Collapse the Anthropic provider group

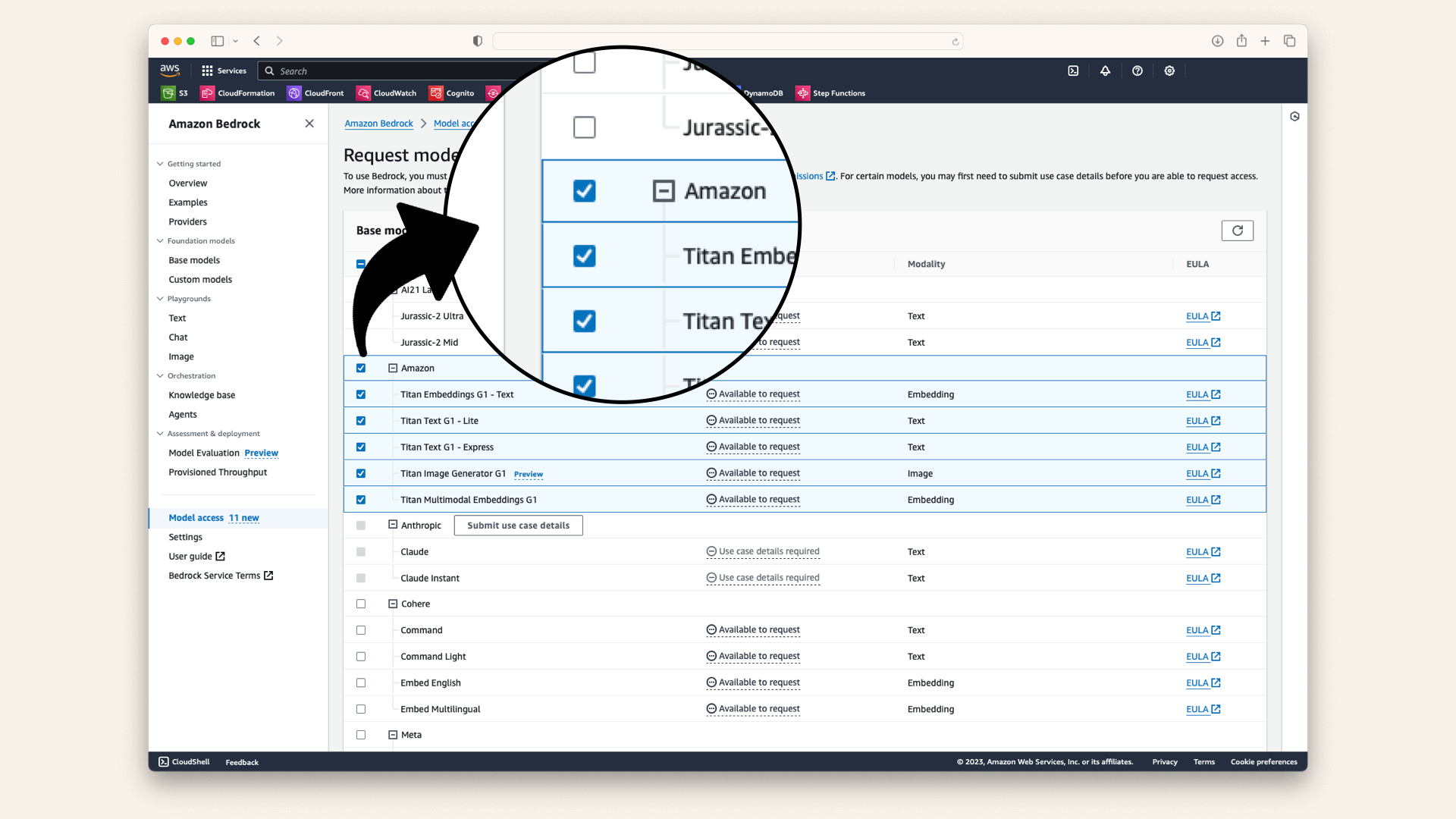[x=393, y=525]
